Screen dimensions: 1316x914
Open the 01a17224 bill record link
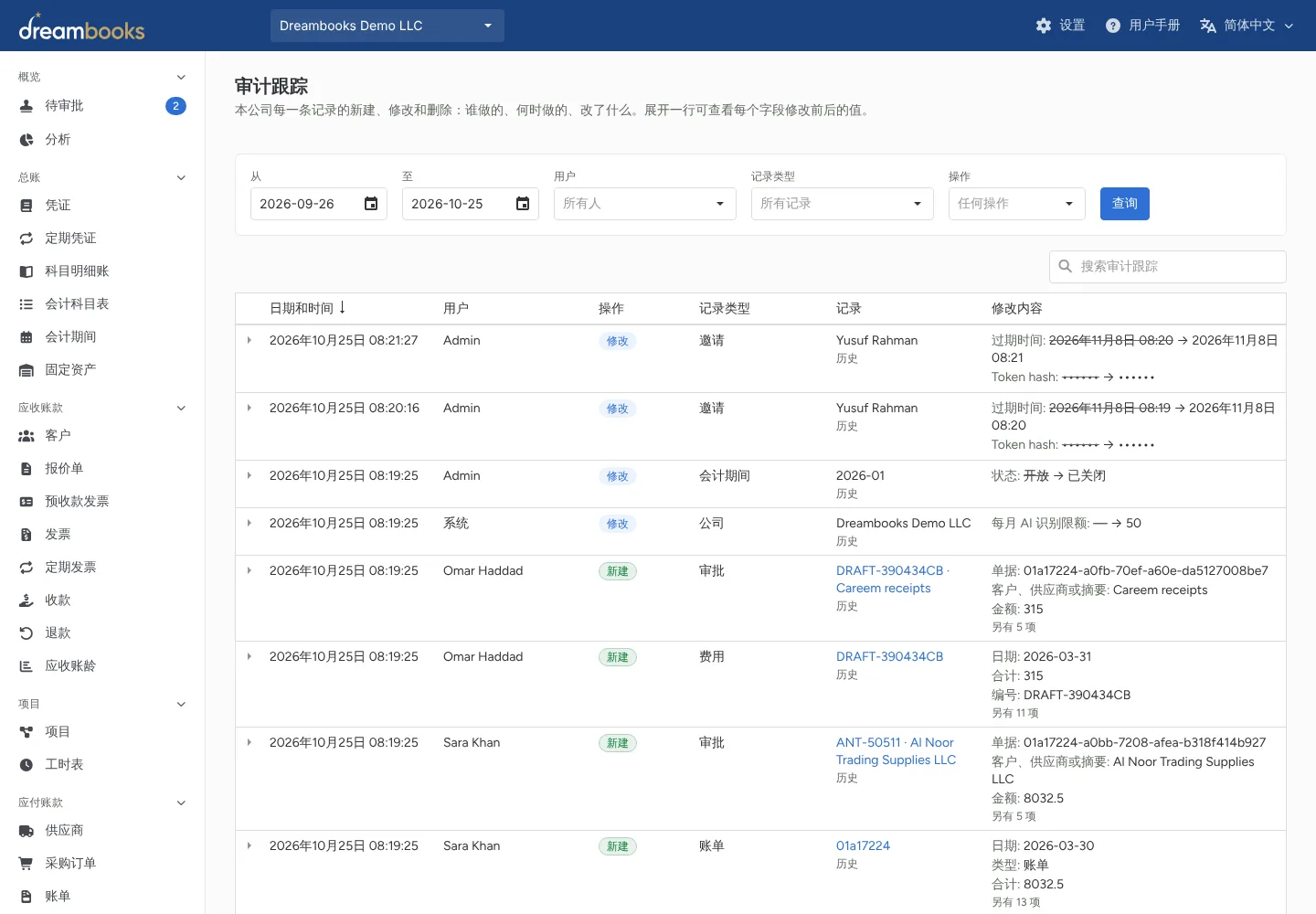pos(863,845)
